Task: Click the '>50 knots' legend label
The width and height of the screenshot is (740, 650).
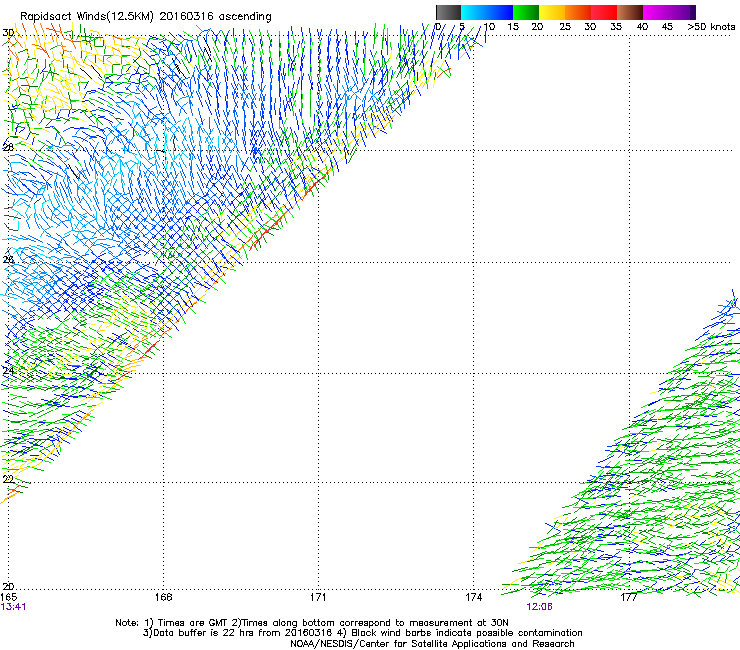Action: (711, 27)
